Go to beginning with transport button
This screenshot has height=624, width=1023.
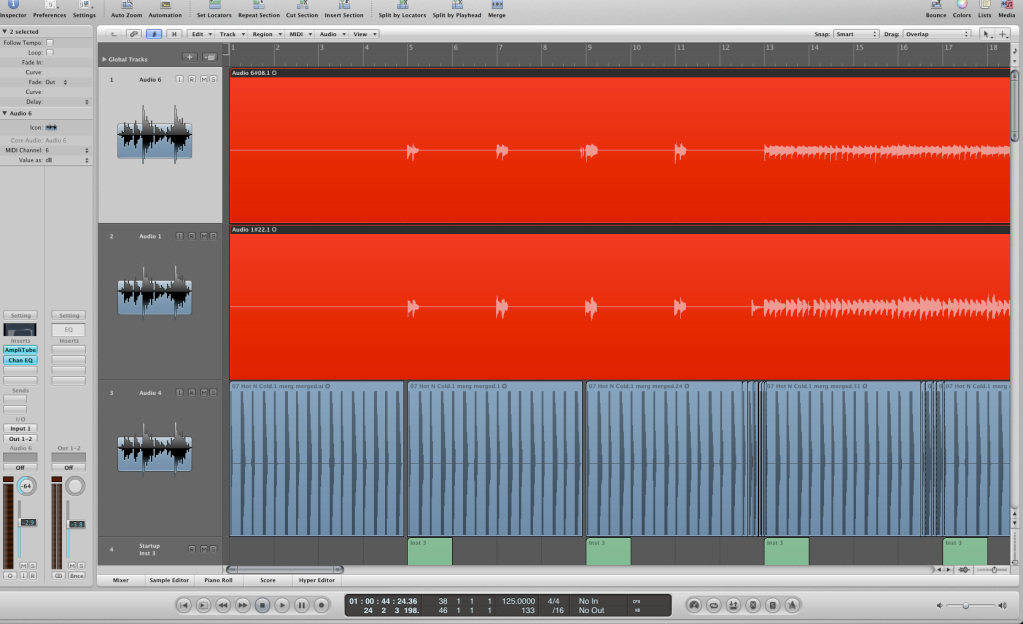[x=184, y=605]
